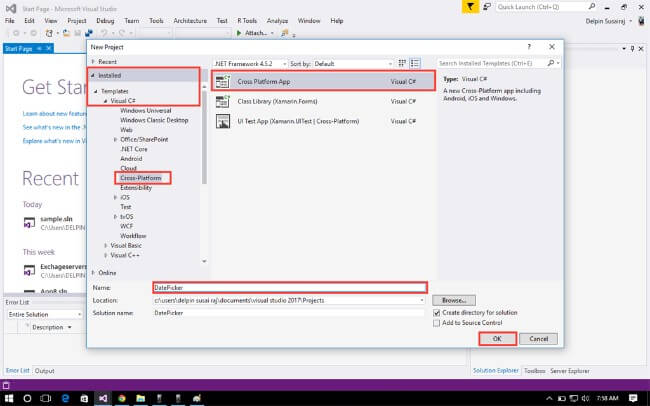Click the notifications flag icon in title bar

pyautogui.click(x=471, y=7)
